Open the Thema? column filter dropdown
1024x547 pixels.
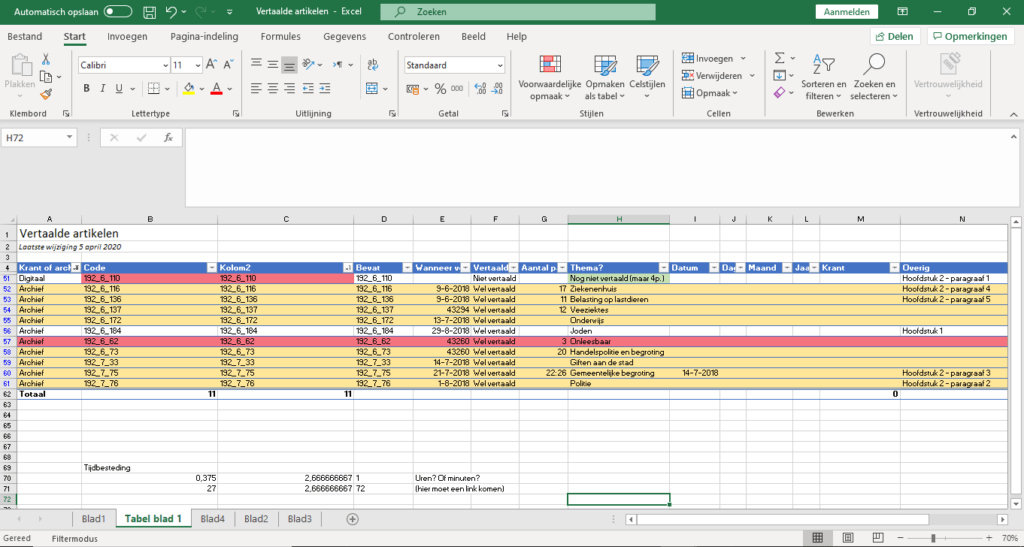[662, 268]
